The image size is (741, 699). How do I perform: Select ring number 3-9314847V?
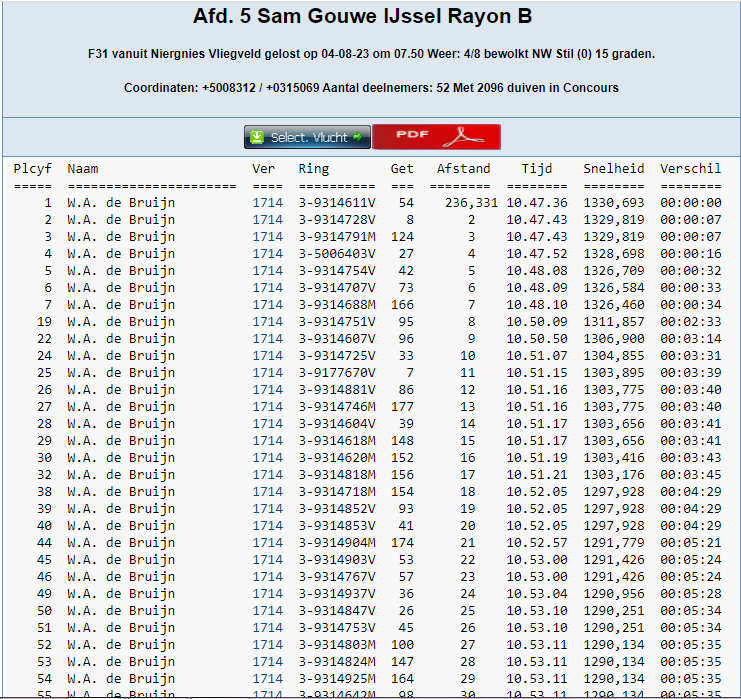[337, 611]
